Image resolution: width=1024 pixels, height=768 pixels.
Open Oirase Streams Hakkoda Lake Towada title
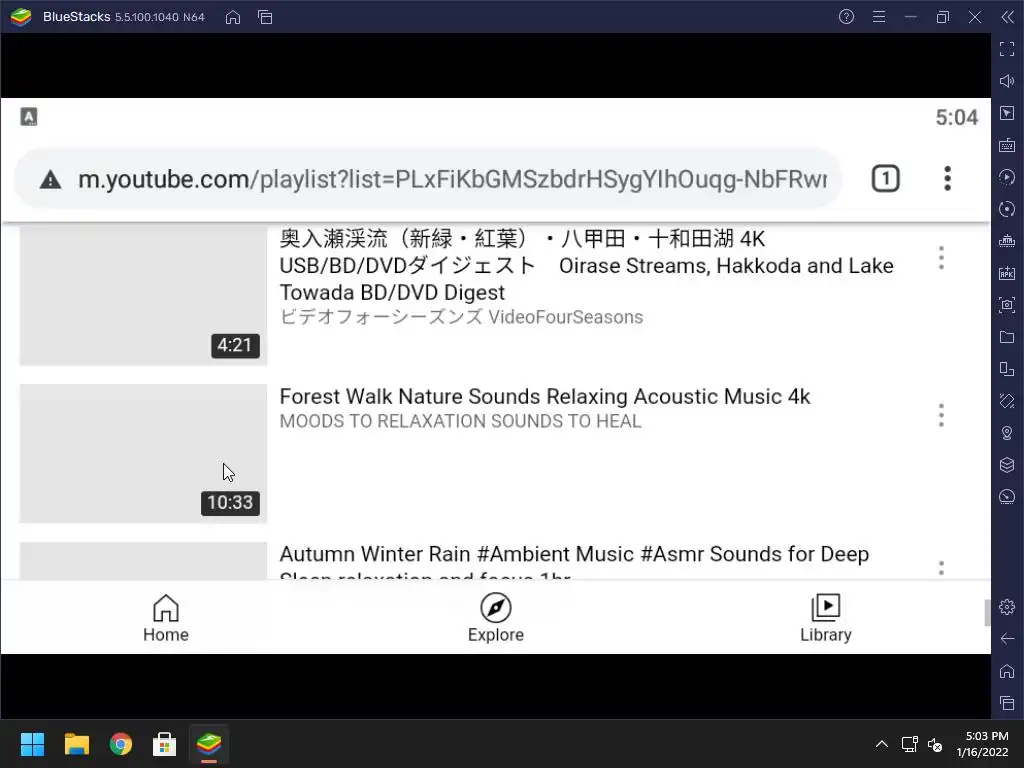[586, 265]
